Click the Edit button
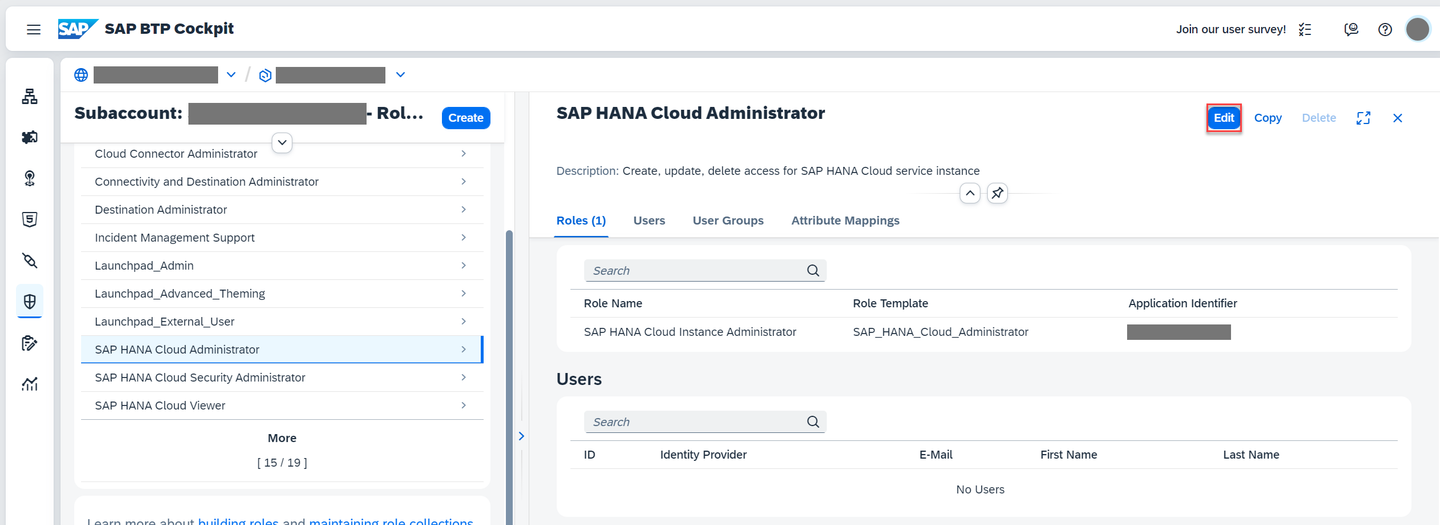 [1224, 118]
